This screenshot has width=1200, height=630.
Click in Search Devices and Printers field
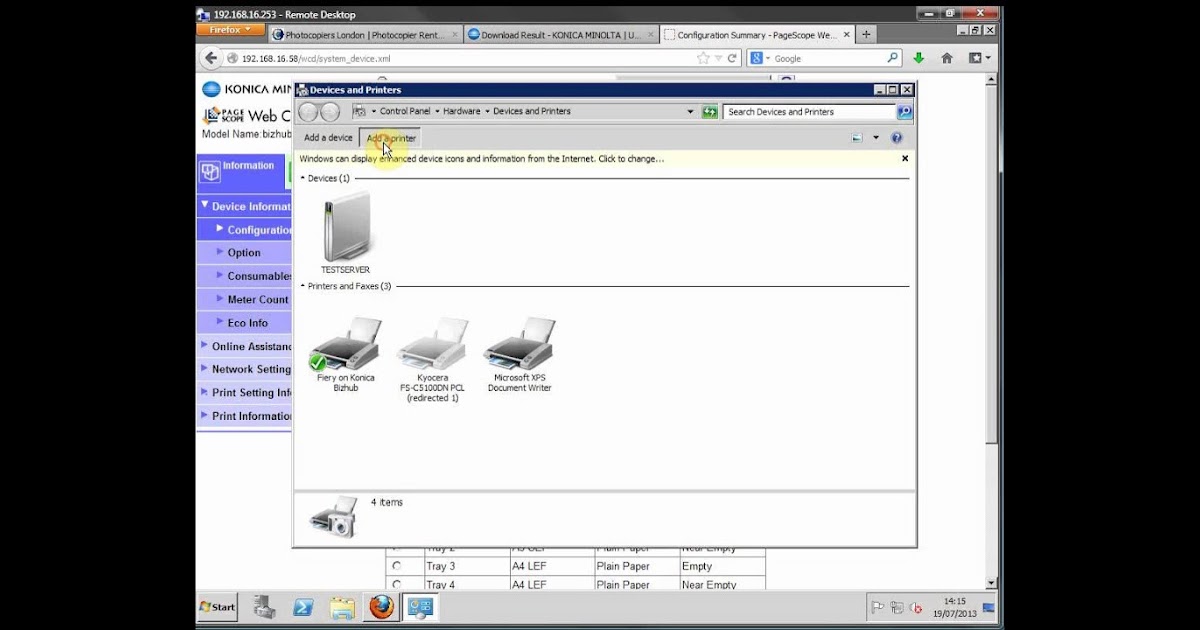point(808,112)
